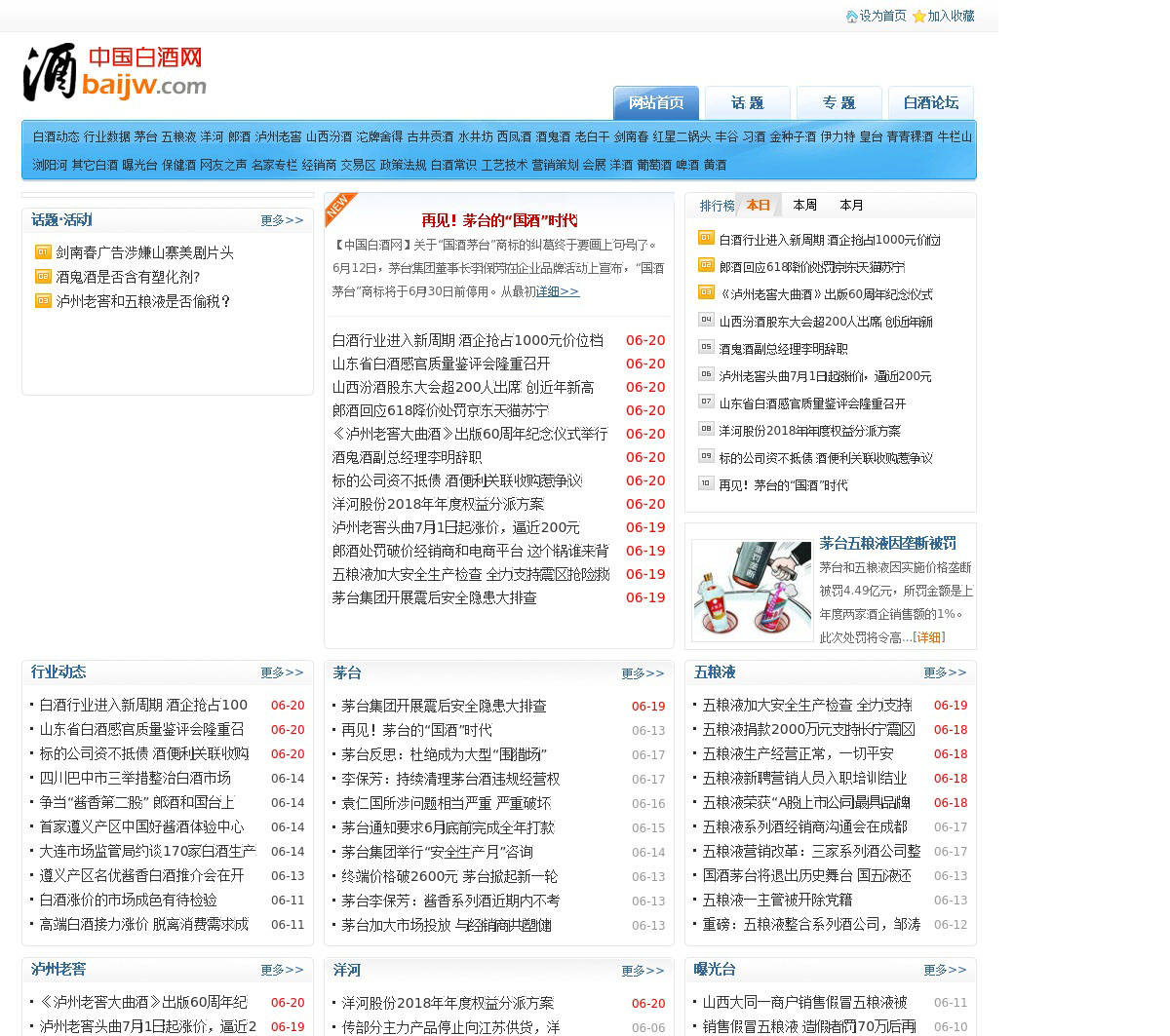Switch the ranking to 本月
1170x1036 pixels.
[x=852, y=206]
